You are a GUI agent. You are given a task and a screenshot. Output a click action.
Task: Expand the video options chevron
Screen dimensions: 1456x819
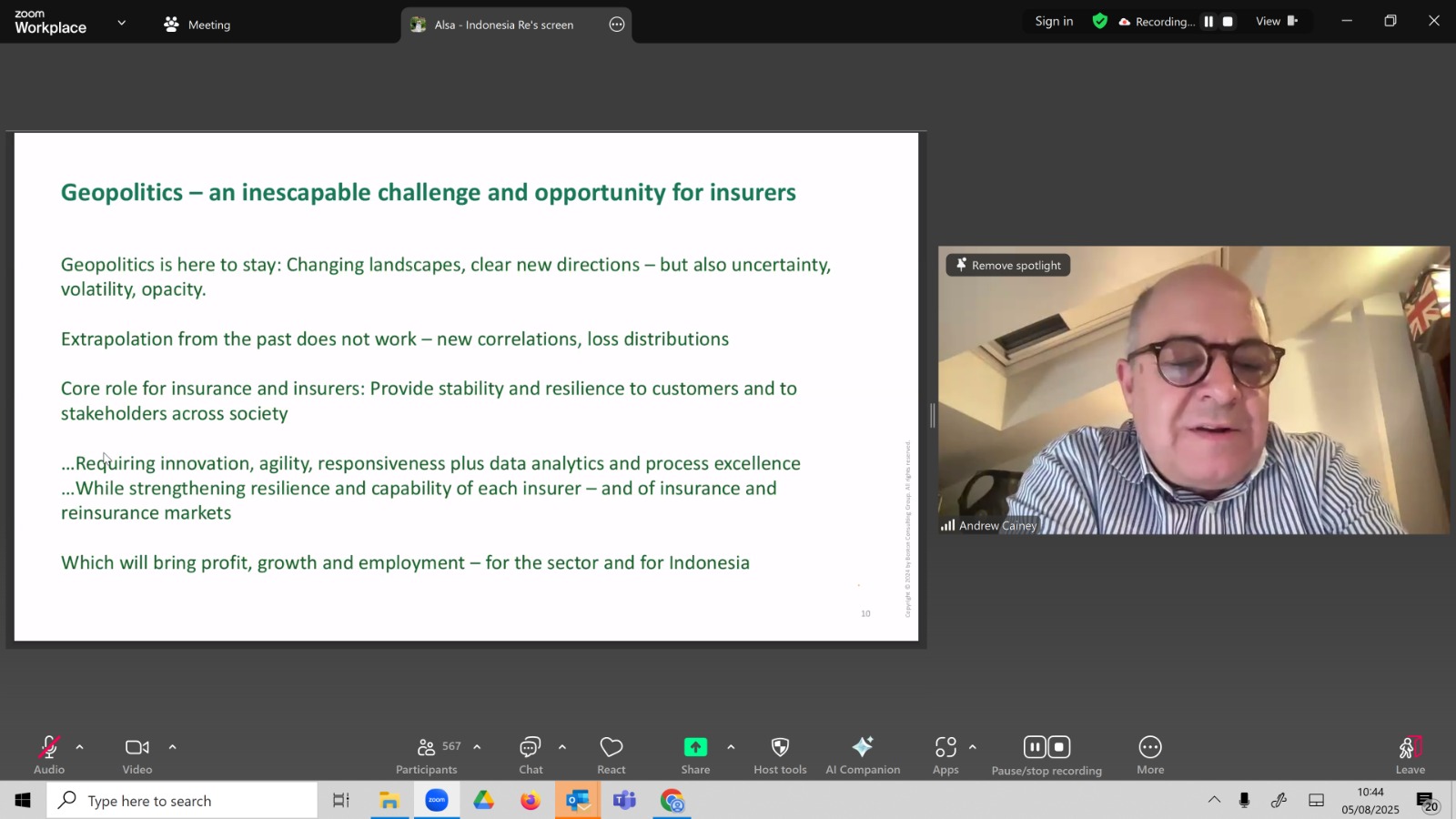[172, 747]
